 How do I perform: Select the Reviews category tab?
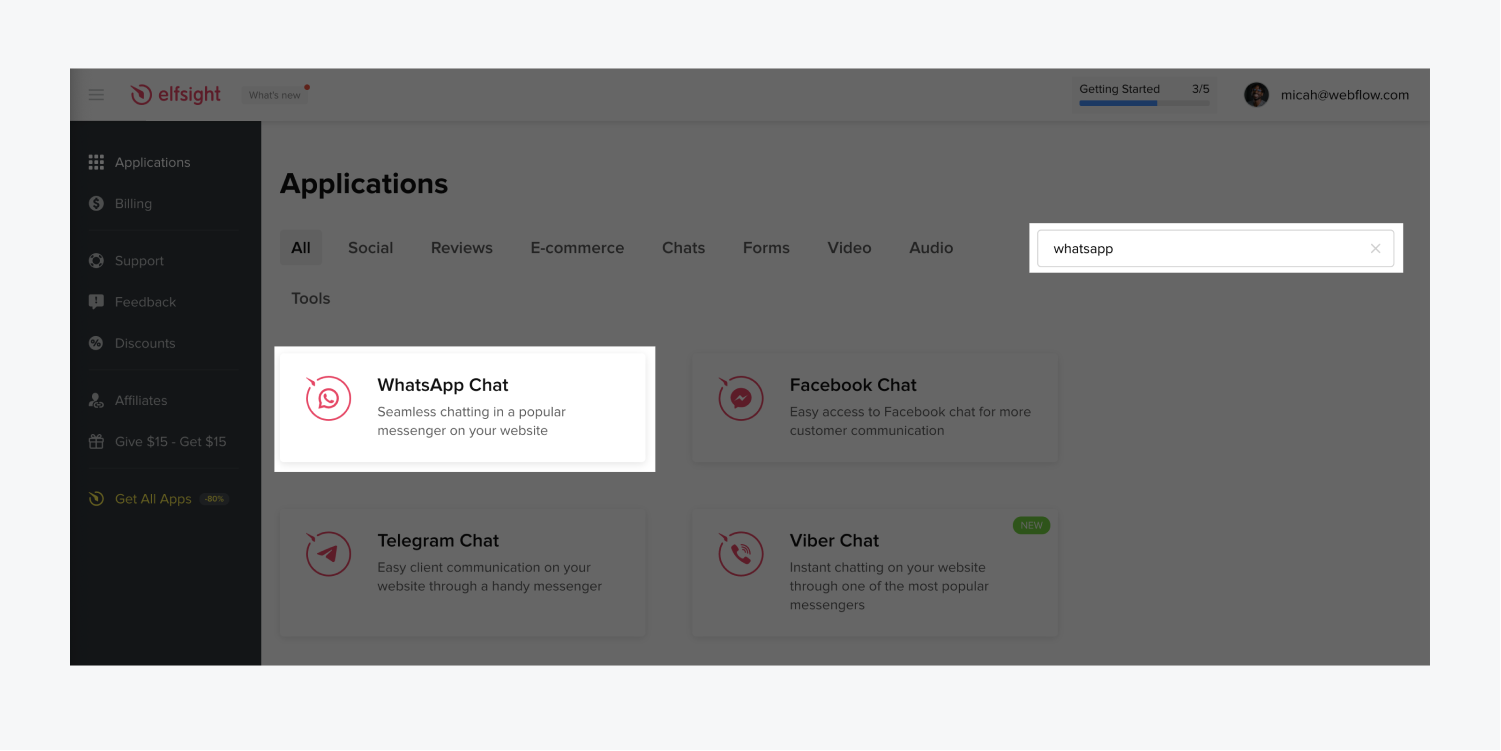462,248
